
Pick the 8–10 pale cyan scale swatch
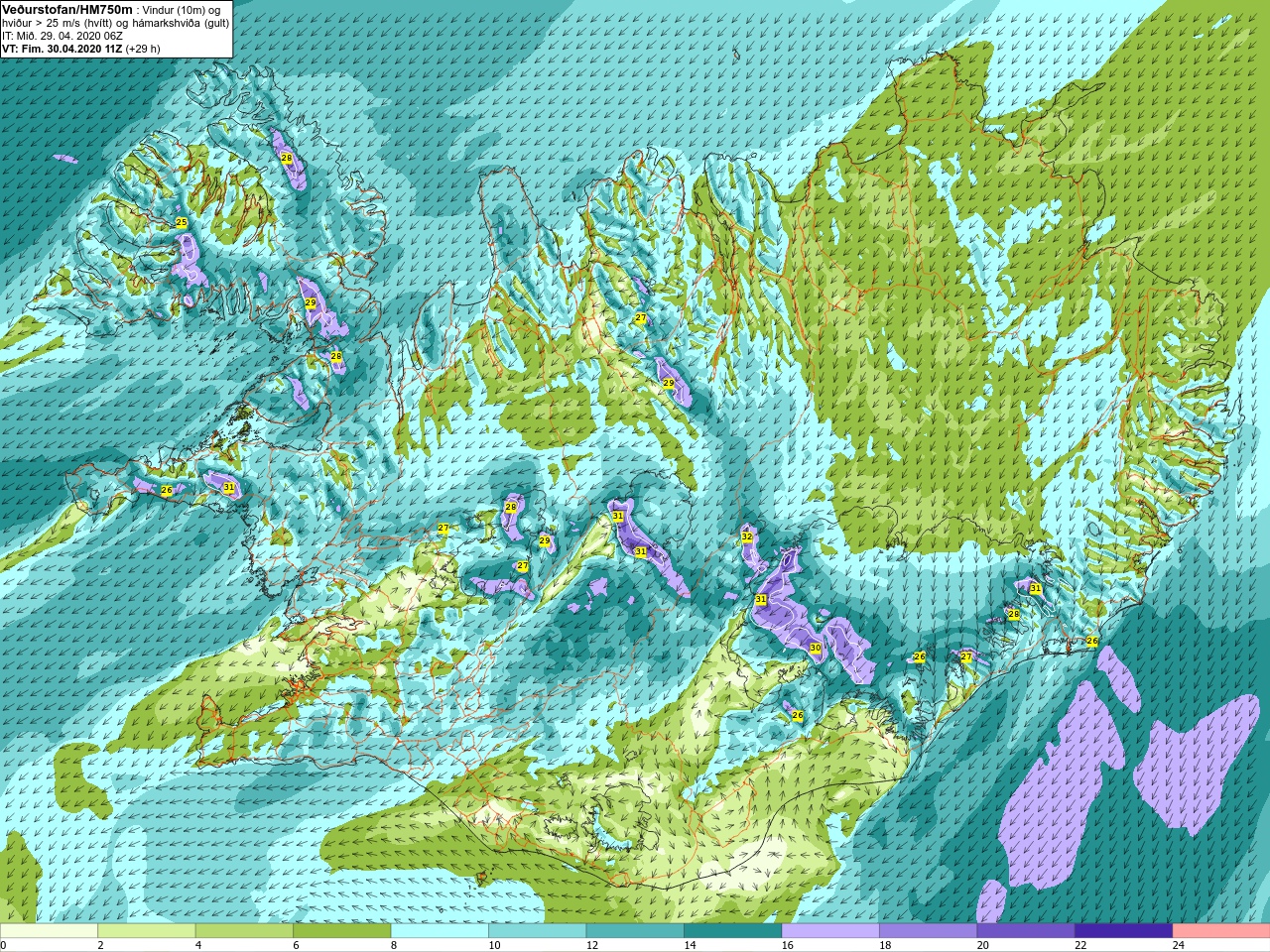tap(440, 931)
